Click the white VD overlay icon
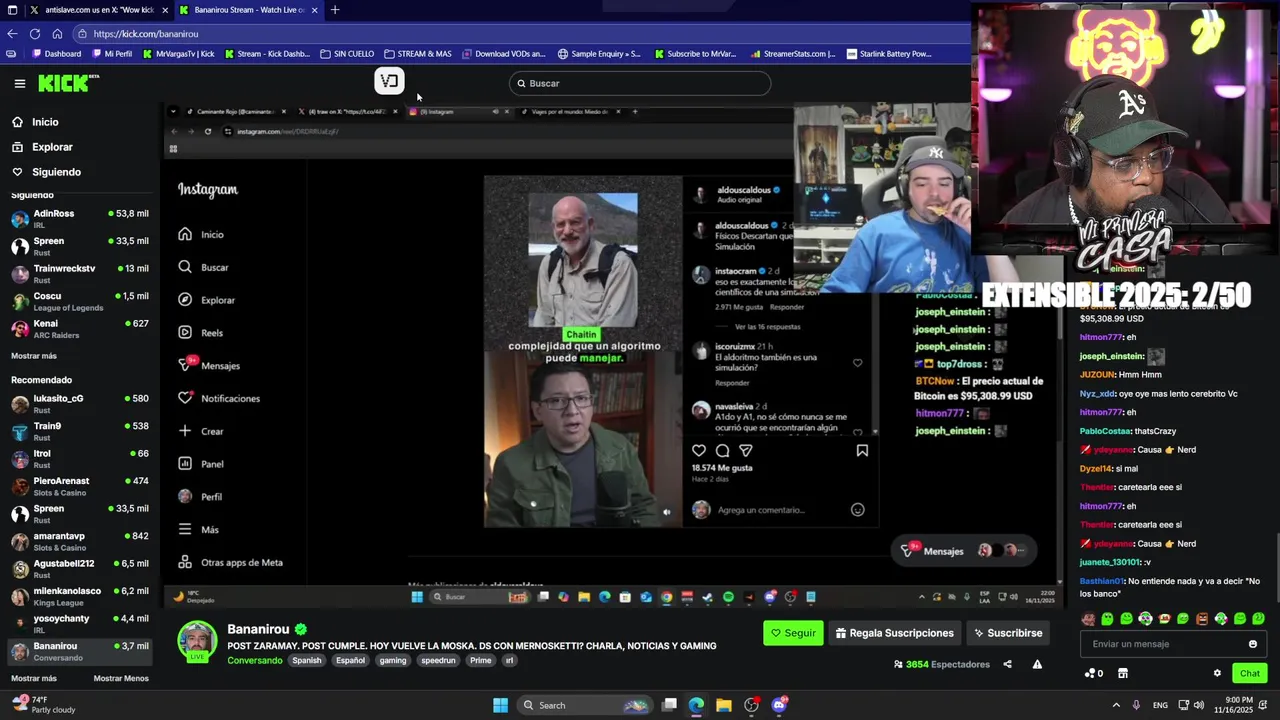The image size is (1280, 720). (389, 81)
